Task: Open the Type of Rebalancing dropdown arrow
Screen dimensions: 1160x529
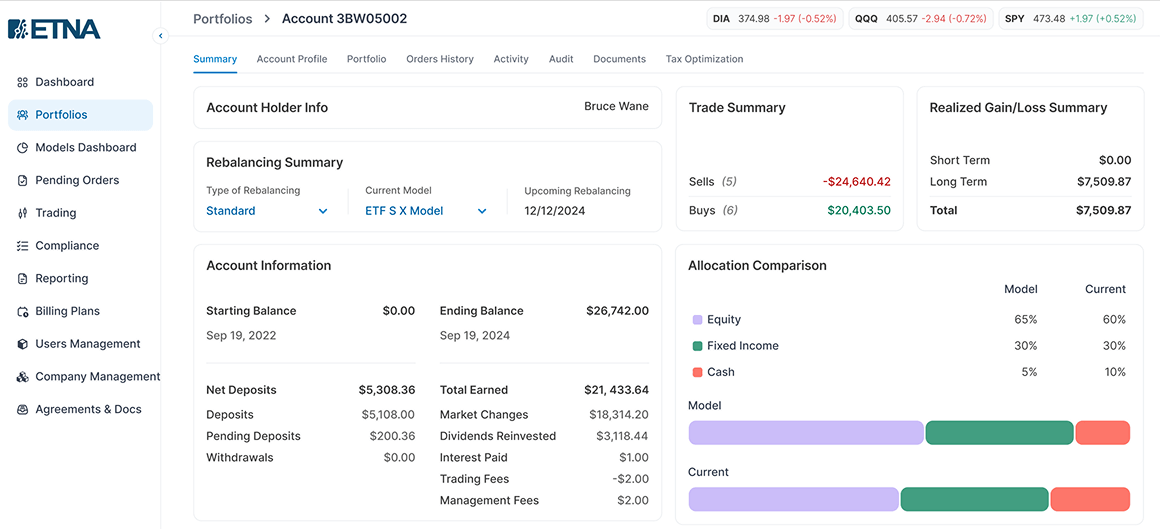Action: [x=323, y=211]
